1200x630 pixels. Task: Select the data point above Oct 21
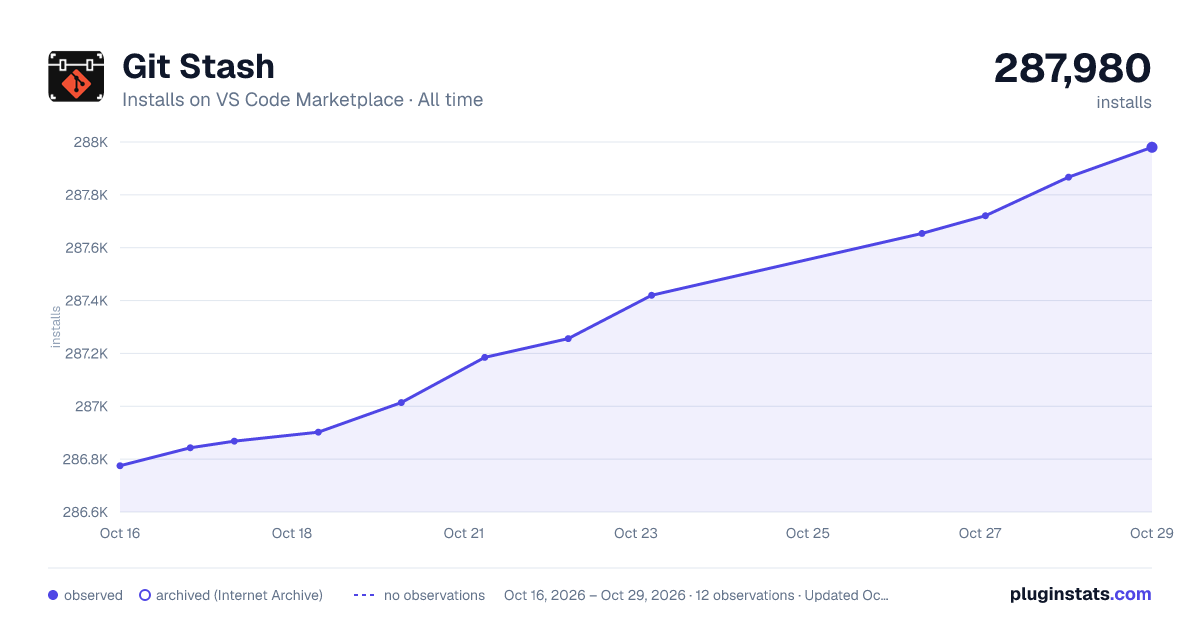coord(484,357)
